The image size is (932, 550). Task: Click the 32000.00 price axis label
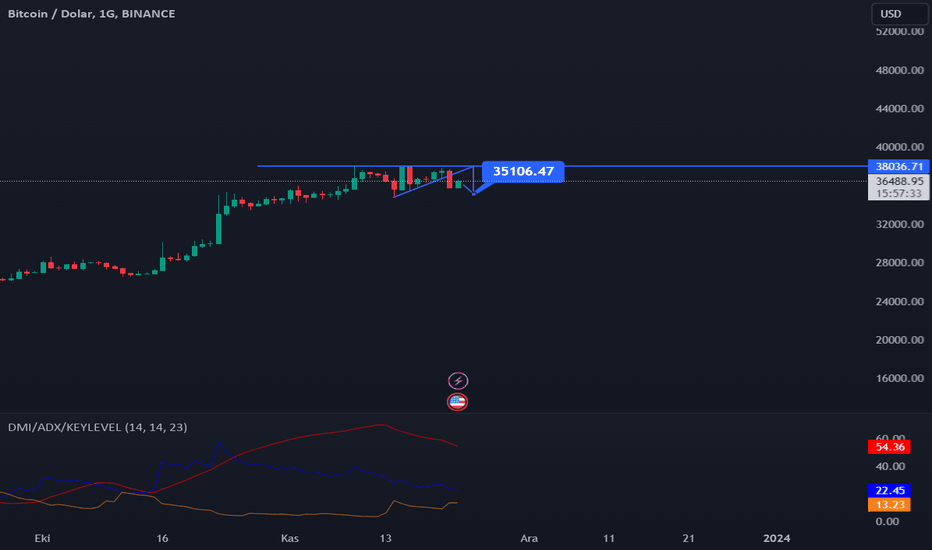(899, 224)
